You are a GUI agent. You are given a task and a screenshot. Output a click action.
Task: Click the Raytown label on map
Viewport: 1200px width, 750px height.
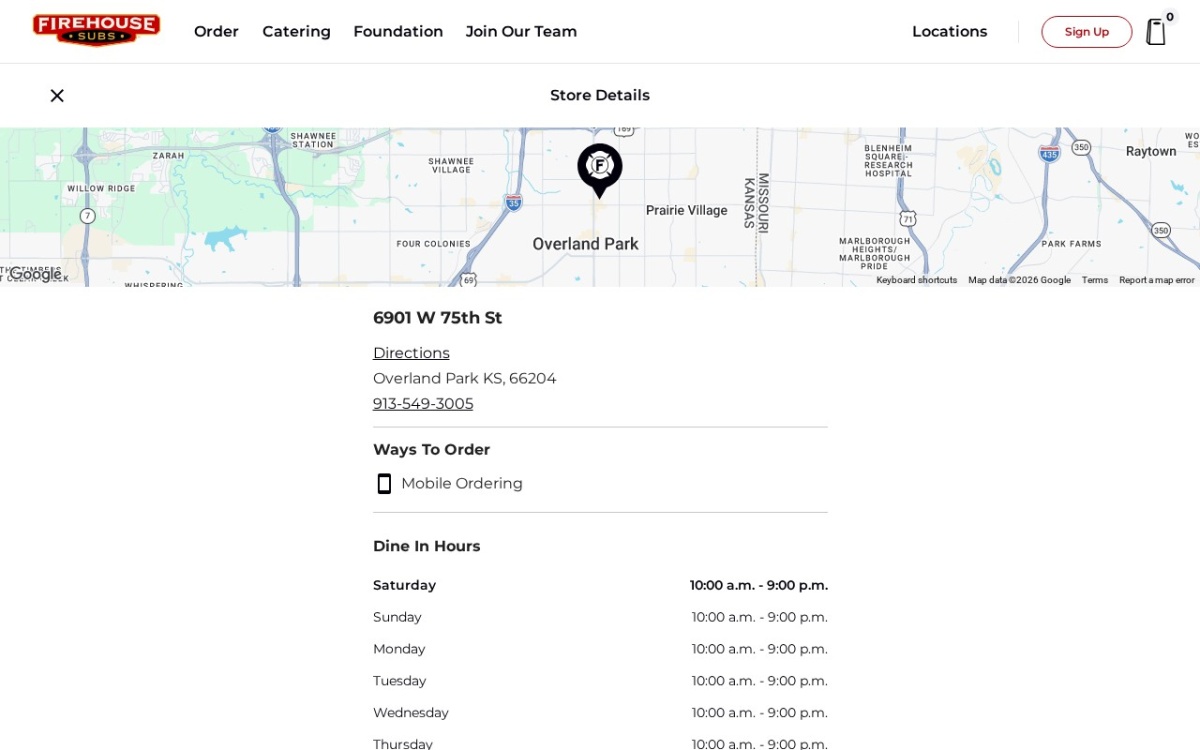coord(1151,152)
